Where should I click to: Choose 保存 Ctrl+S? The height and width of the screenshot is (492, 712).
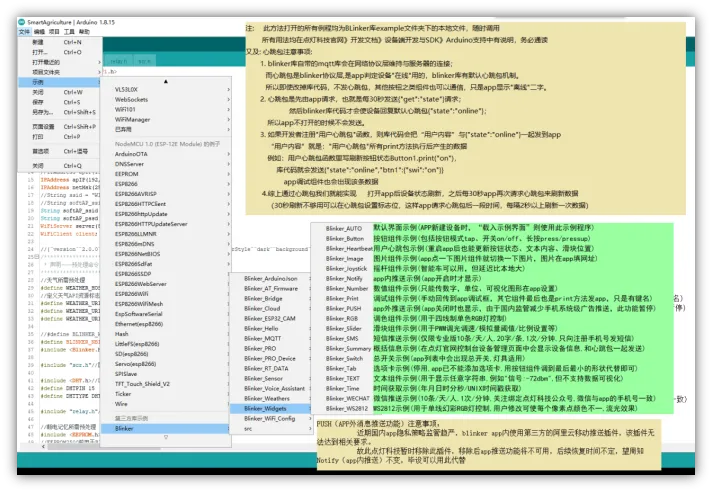(x=59, y=102)
